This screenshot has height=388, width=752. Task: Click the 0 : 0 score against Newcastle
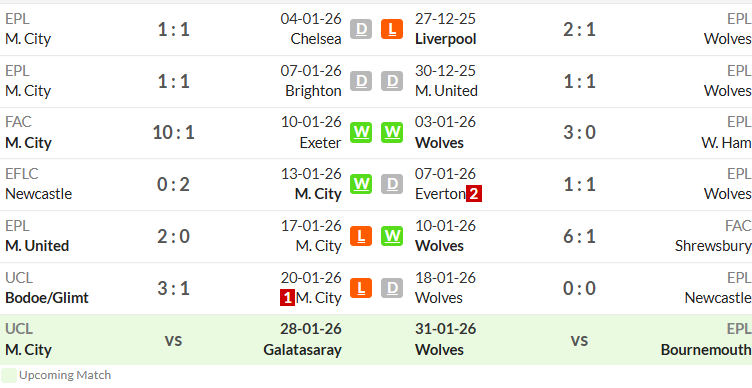(579, 288)
